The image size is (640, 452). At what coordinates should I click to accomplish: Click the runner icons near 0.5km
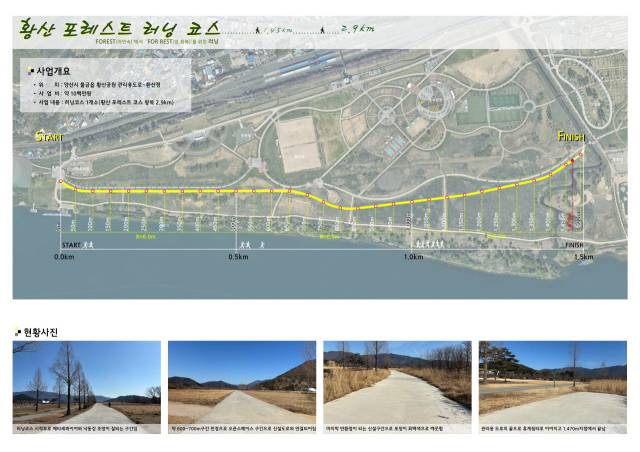pyautogui.click(x=252, y=244)
